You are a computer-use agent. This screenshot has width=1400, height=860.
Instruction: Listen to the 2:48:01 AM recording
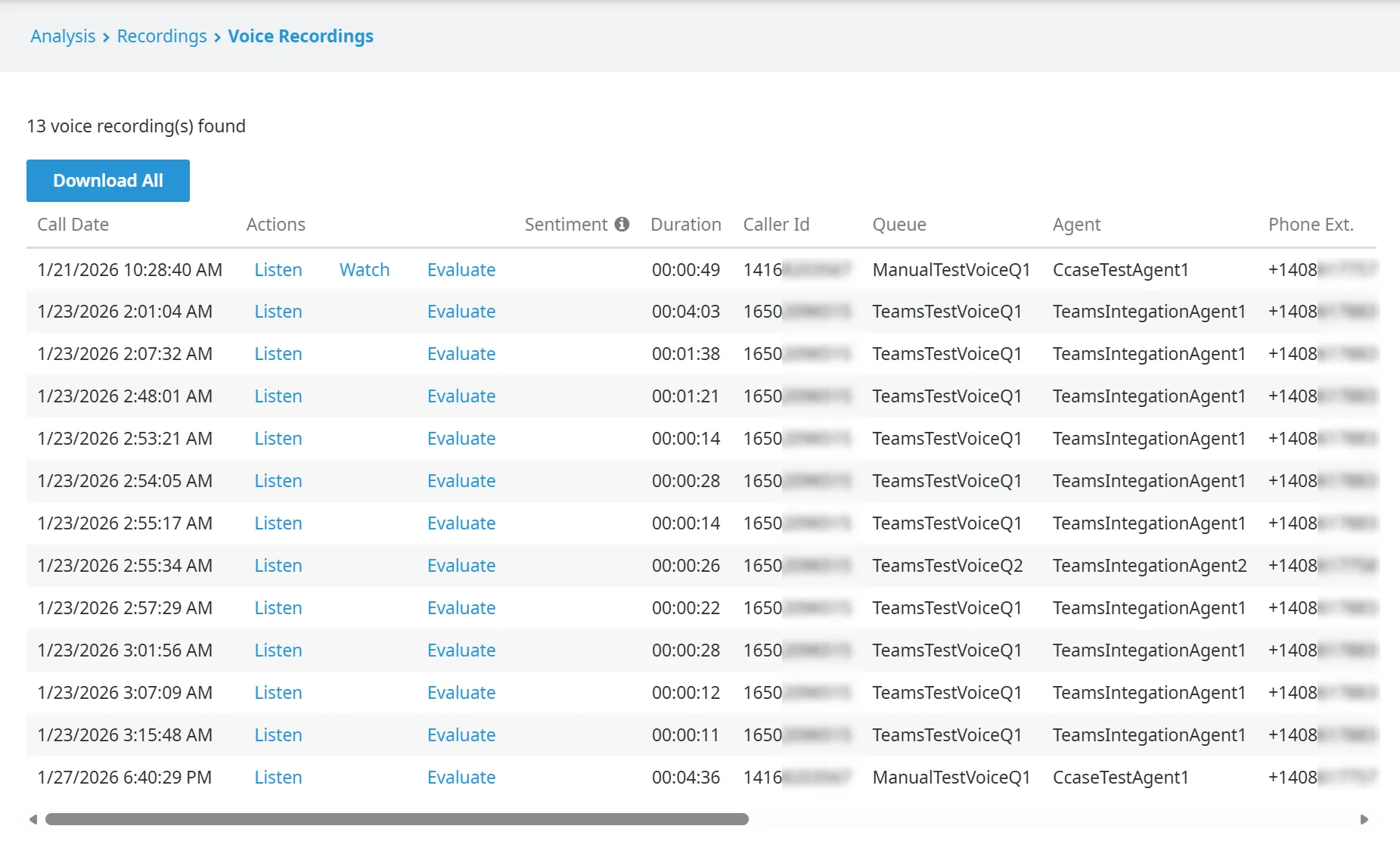point(278,396)
